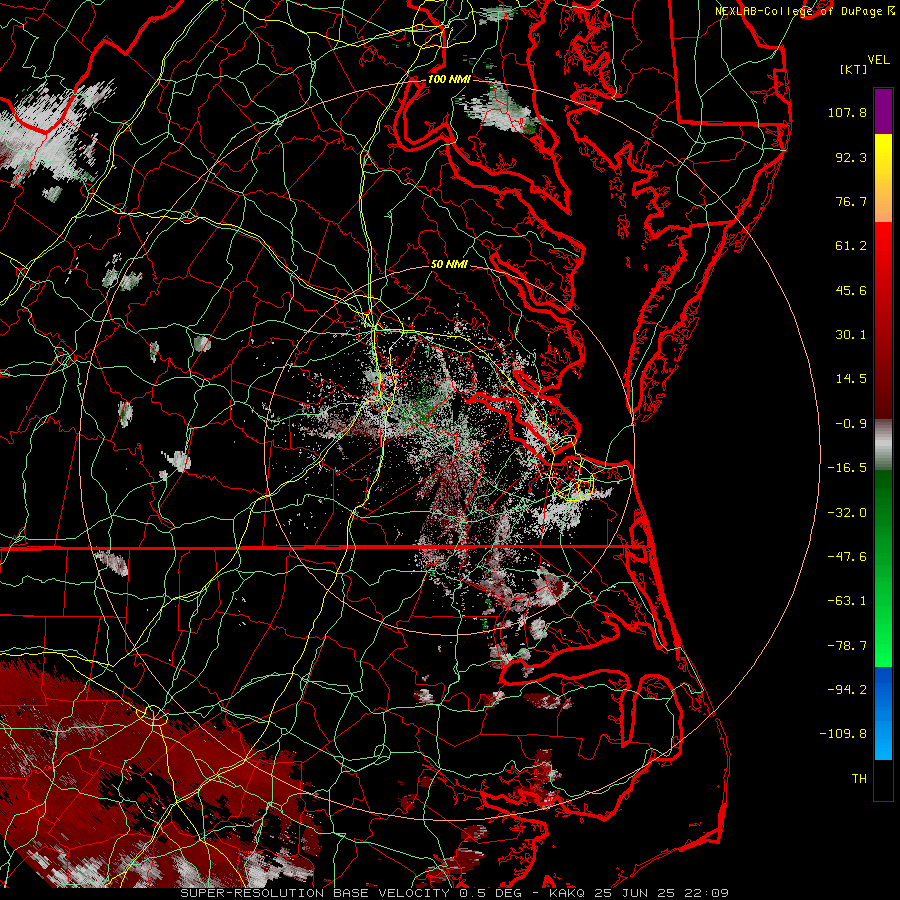Click the 30.1 velocity scale value
This screenshot has height=900, width=900.
pos(851,335)
